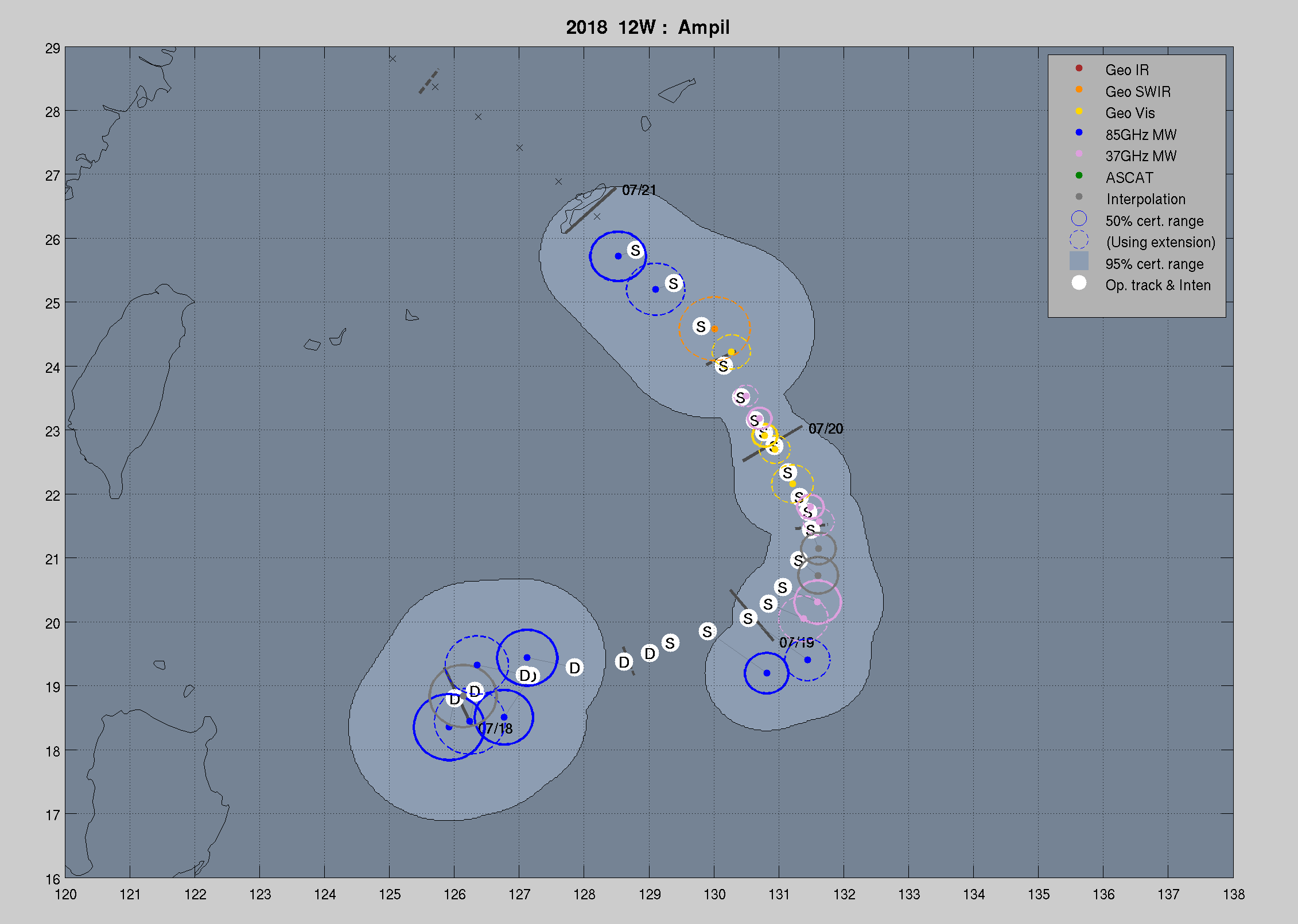Click the 07/19 date label
The image size is (1298, 924).
click(x=796, y=643)
